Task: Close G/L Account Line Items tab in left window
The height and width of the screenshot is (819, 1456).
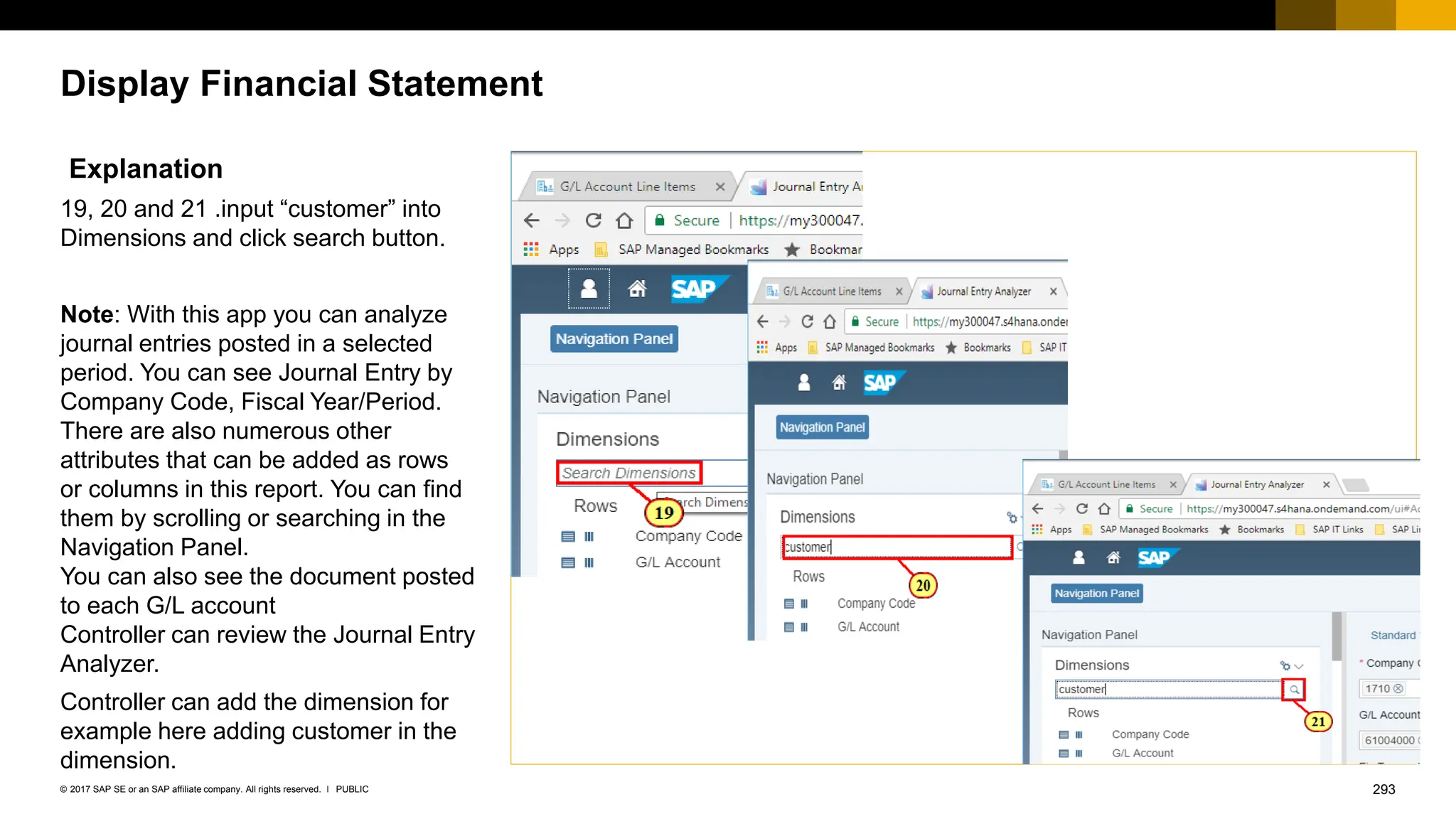Action: click(720, 186)
